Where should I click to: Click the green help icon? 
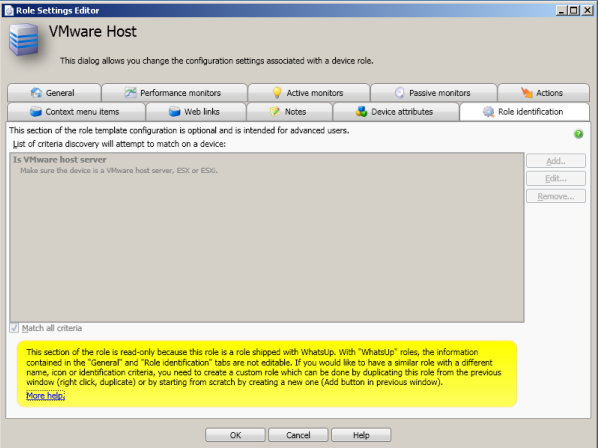pos(579,134)
